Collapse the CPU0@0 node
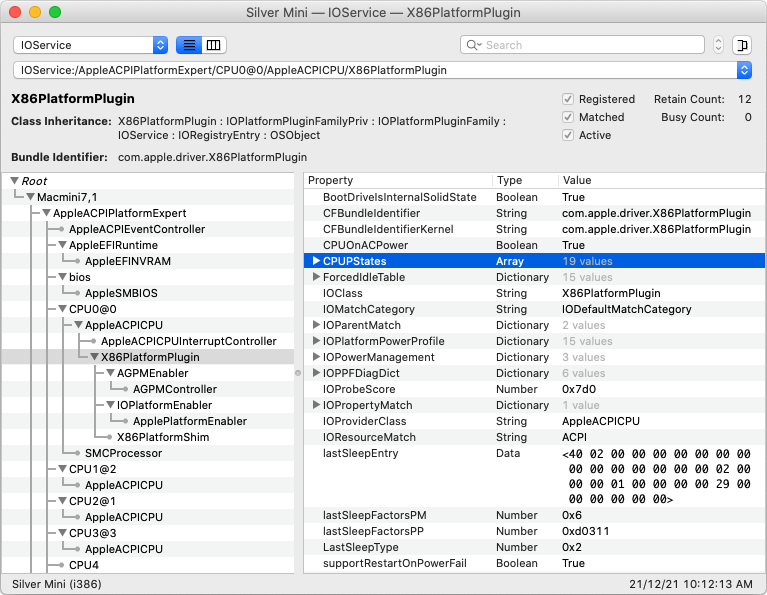 point(62,309)
